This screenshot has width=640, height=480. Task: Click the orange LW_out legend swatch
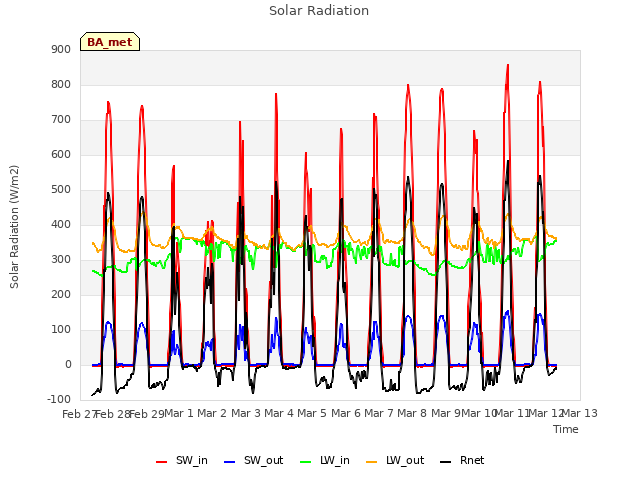[372, 462]
